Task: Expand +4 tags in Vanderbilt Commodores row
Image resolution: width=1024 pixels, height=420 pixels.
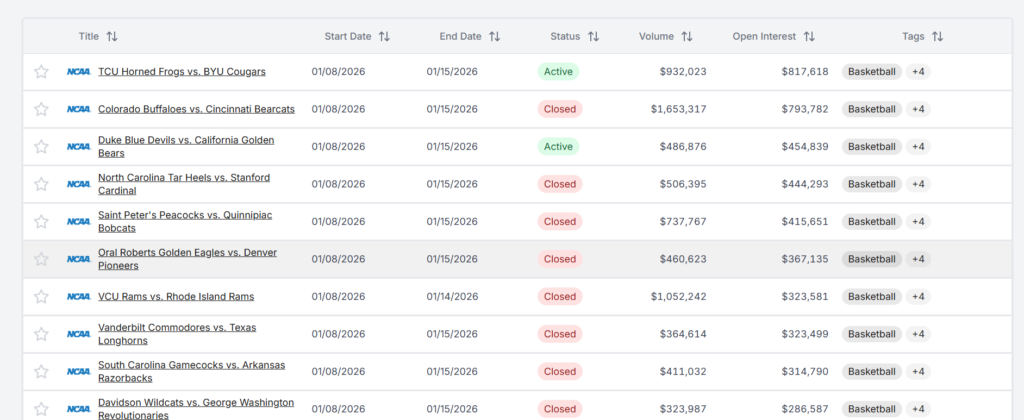Action: 917,334
